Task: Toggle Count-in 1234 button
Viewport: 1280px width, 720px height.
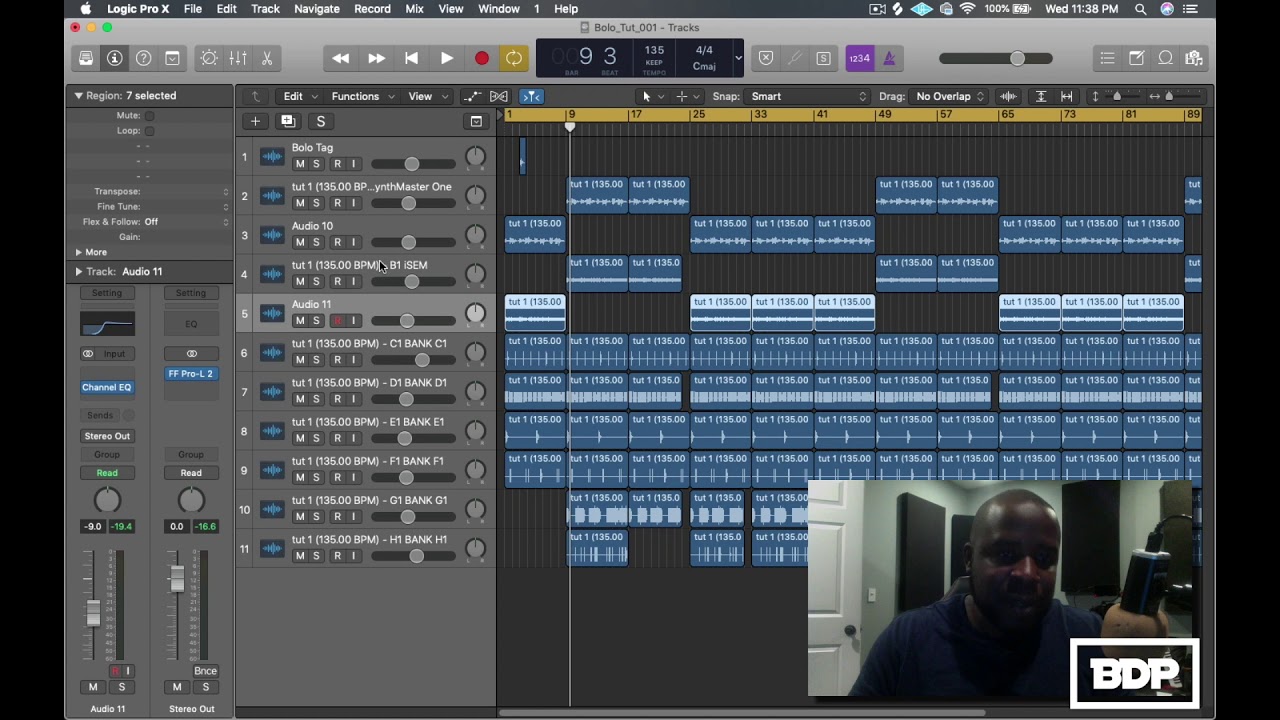Action: coord(859,58)
